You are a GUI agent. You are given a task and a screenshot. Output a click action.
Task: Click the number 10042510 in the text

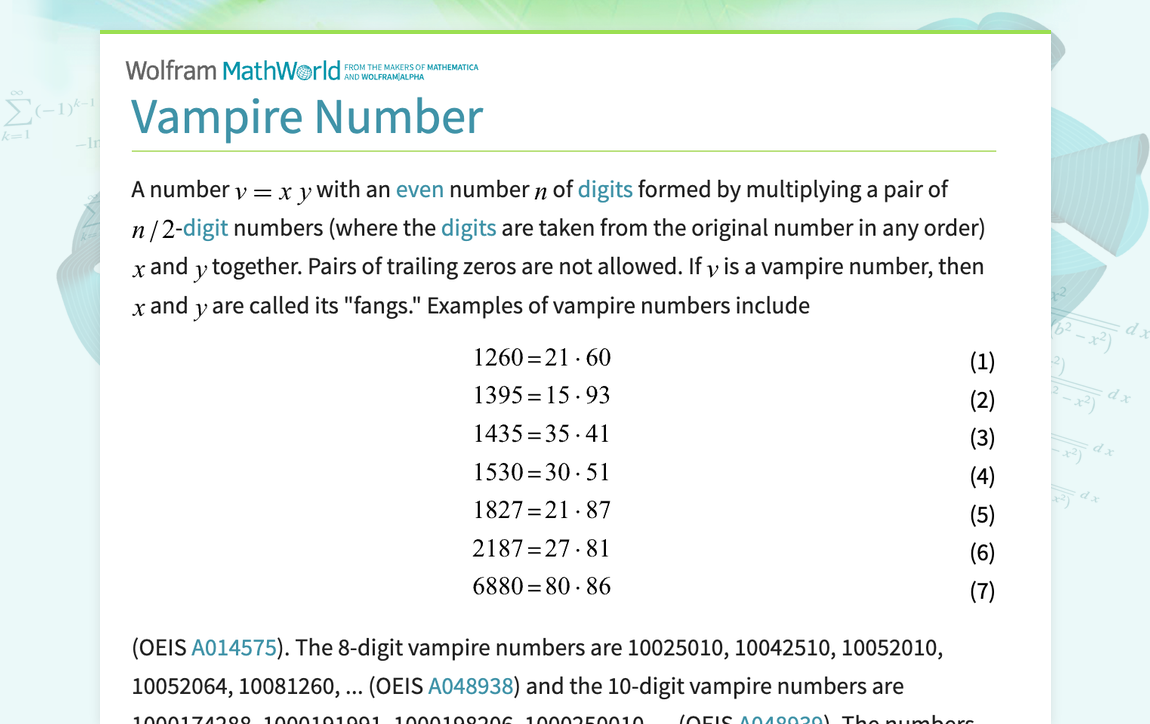785,648
